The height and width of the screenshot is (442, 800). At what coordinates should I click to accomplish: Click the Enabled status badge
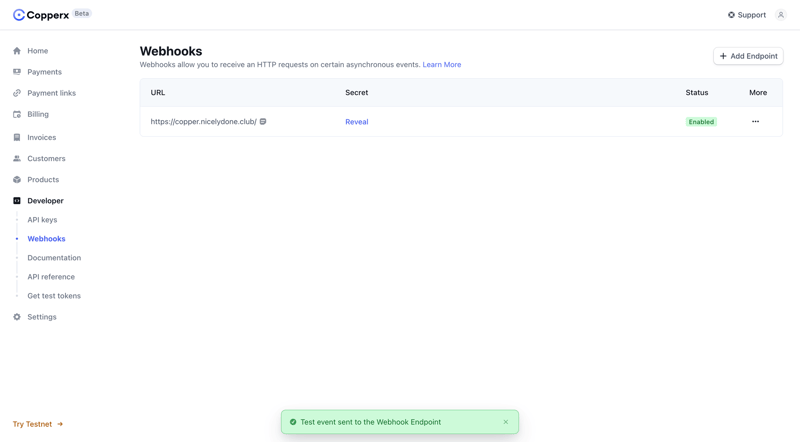701,121
